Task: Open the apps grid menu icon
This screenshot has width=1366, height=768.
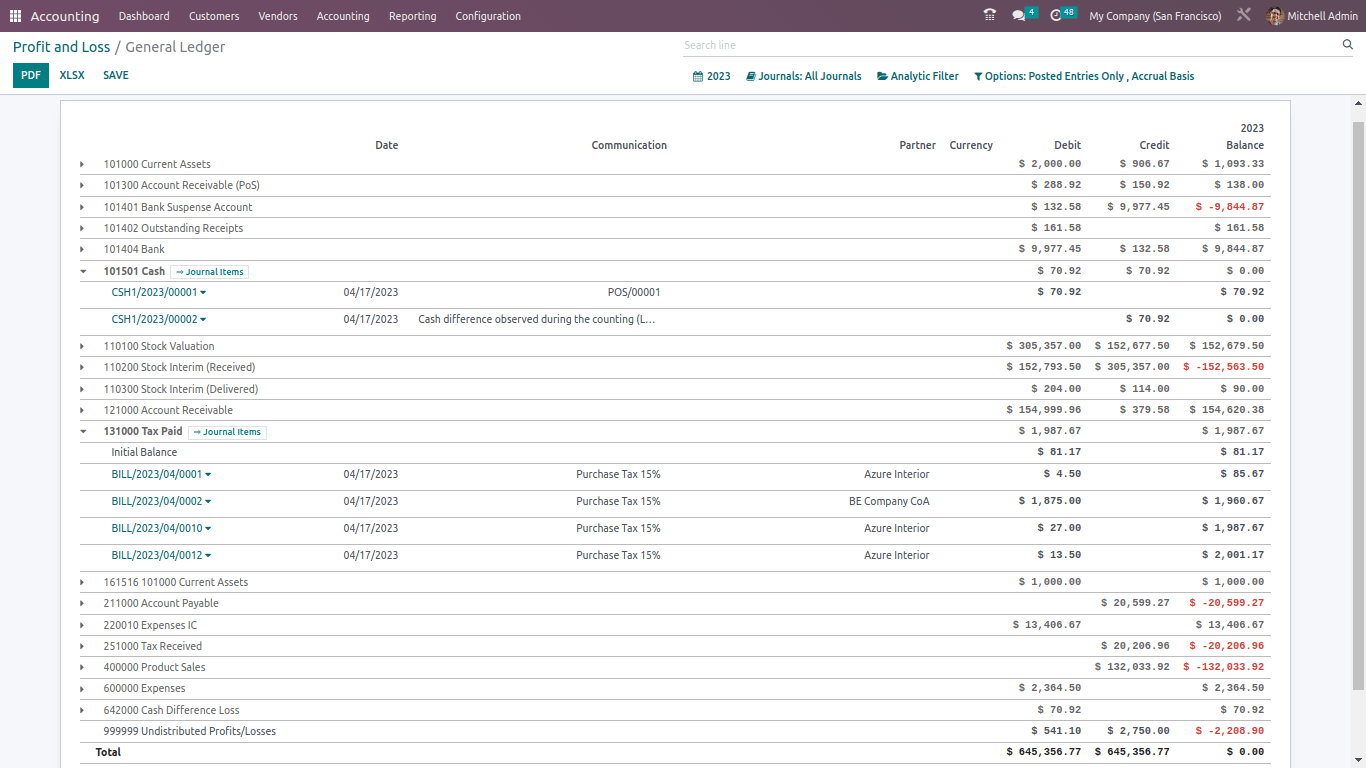Action: click(15, 16)
